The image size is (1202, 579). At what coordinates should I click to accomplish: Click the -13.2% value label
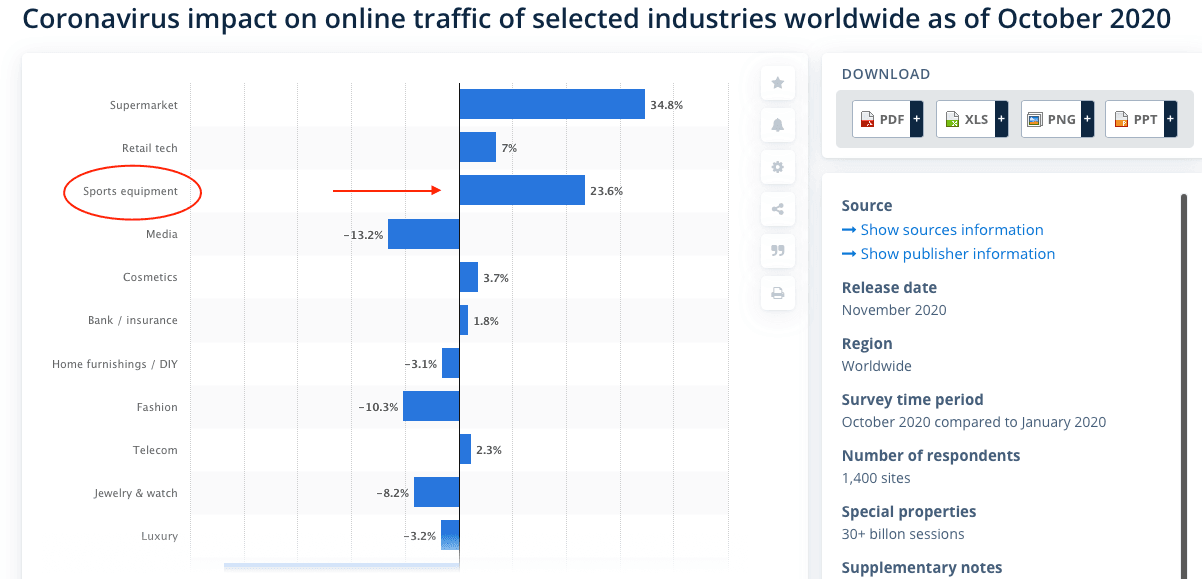click(362, 235)
